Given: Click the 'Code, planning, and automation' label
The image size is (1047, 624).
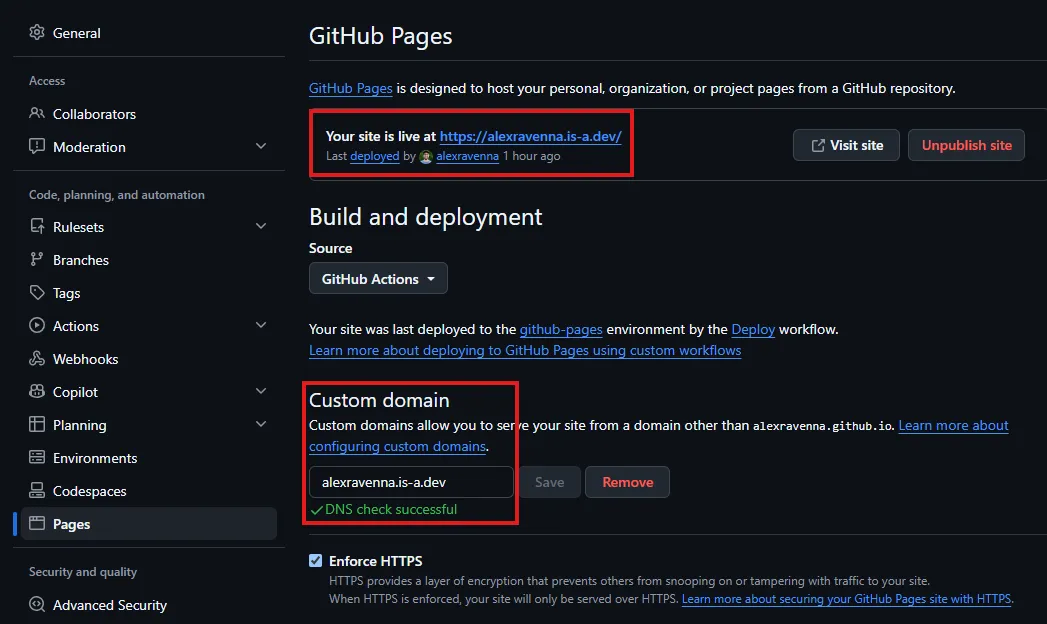Looking at the screenshot, I should tap(117, 195).
